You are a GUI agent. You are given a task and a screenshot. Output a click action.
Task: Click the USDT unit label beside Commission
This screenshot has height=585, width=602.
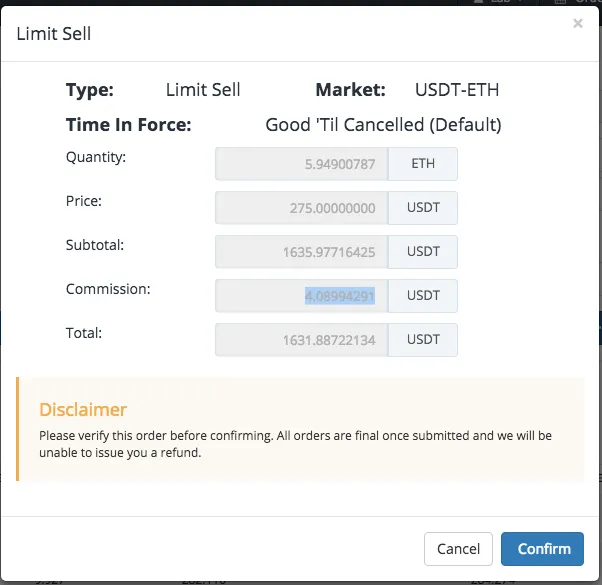point(423,296)
